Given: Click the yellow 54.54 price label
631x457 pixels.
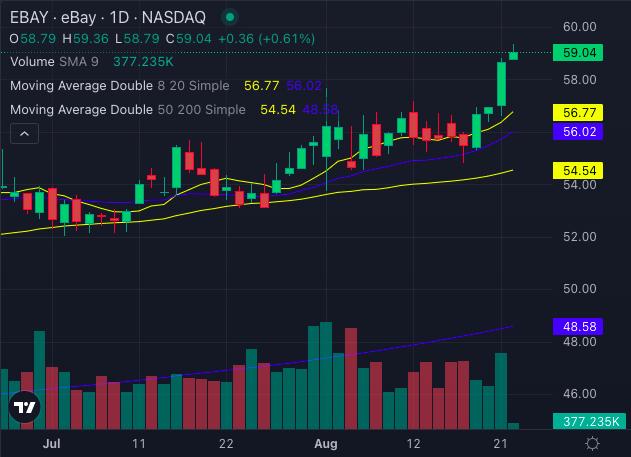Looking at the screenshot, I should (x=578, y=171).
